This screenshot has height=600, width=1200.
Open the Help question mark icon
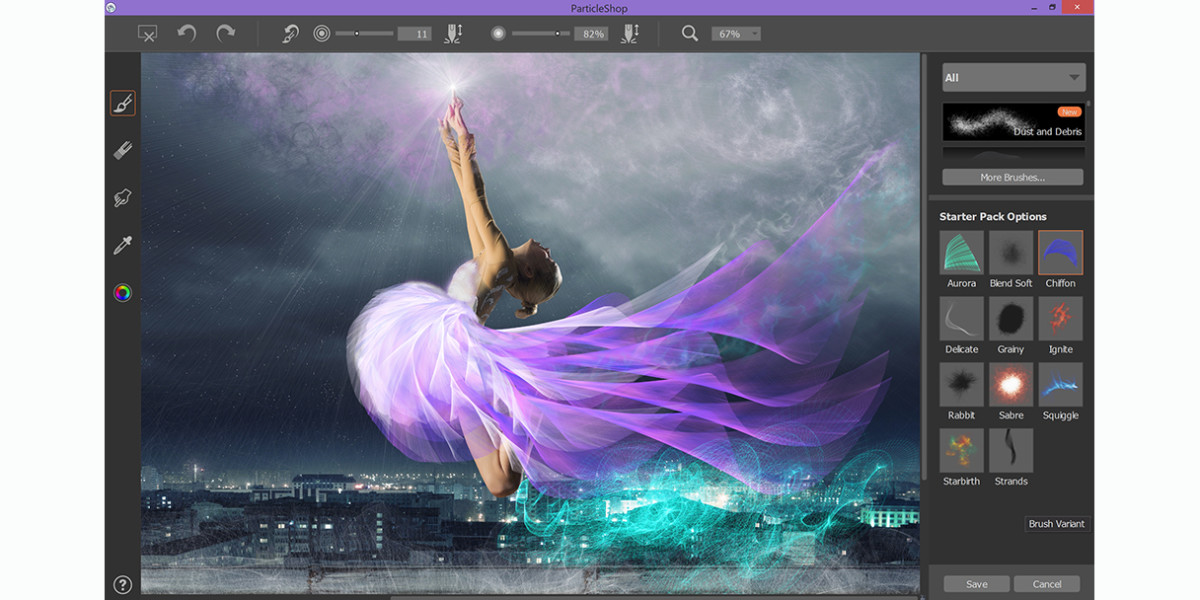[123, 585]
